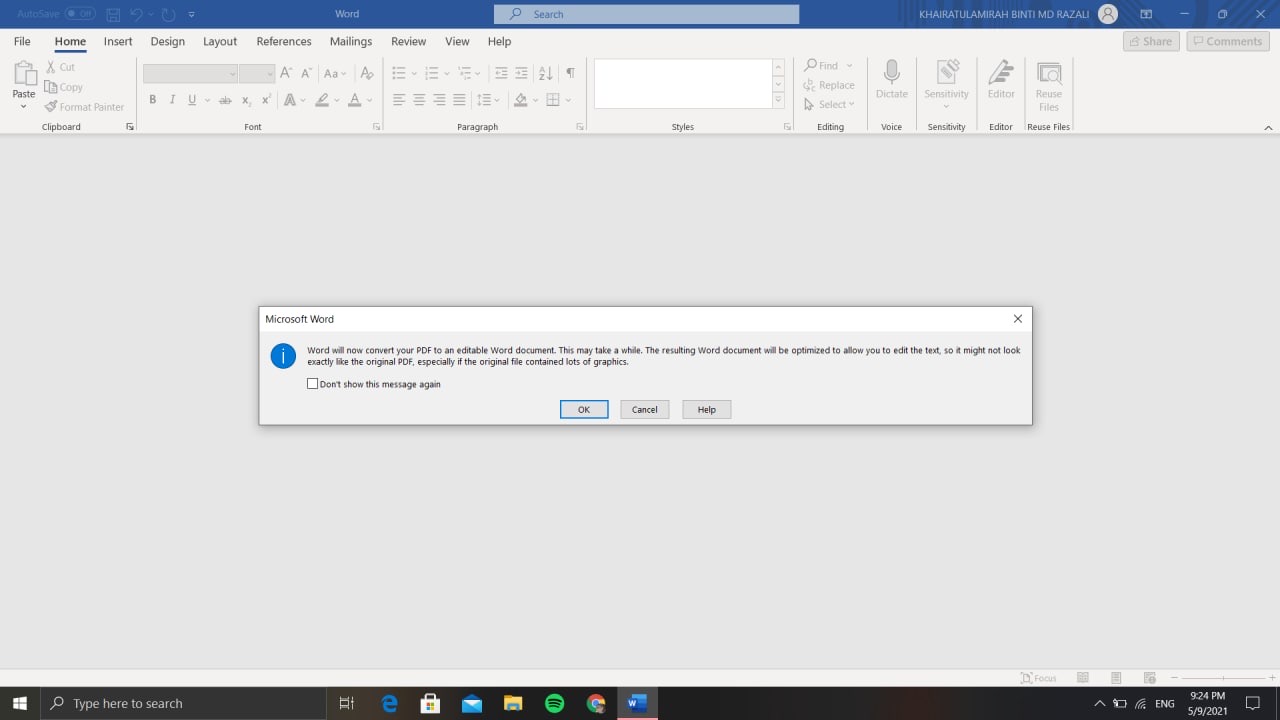Click the Justify alignment icon
Viewport: 1280px width, 720px height.
click(459, 100)
